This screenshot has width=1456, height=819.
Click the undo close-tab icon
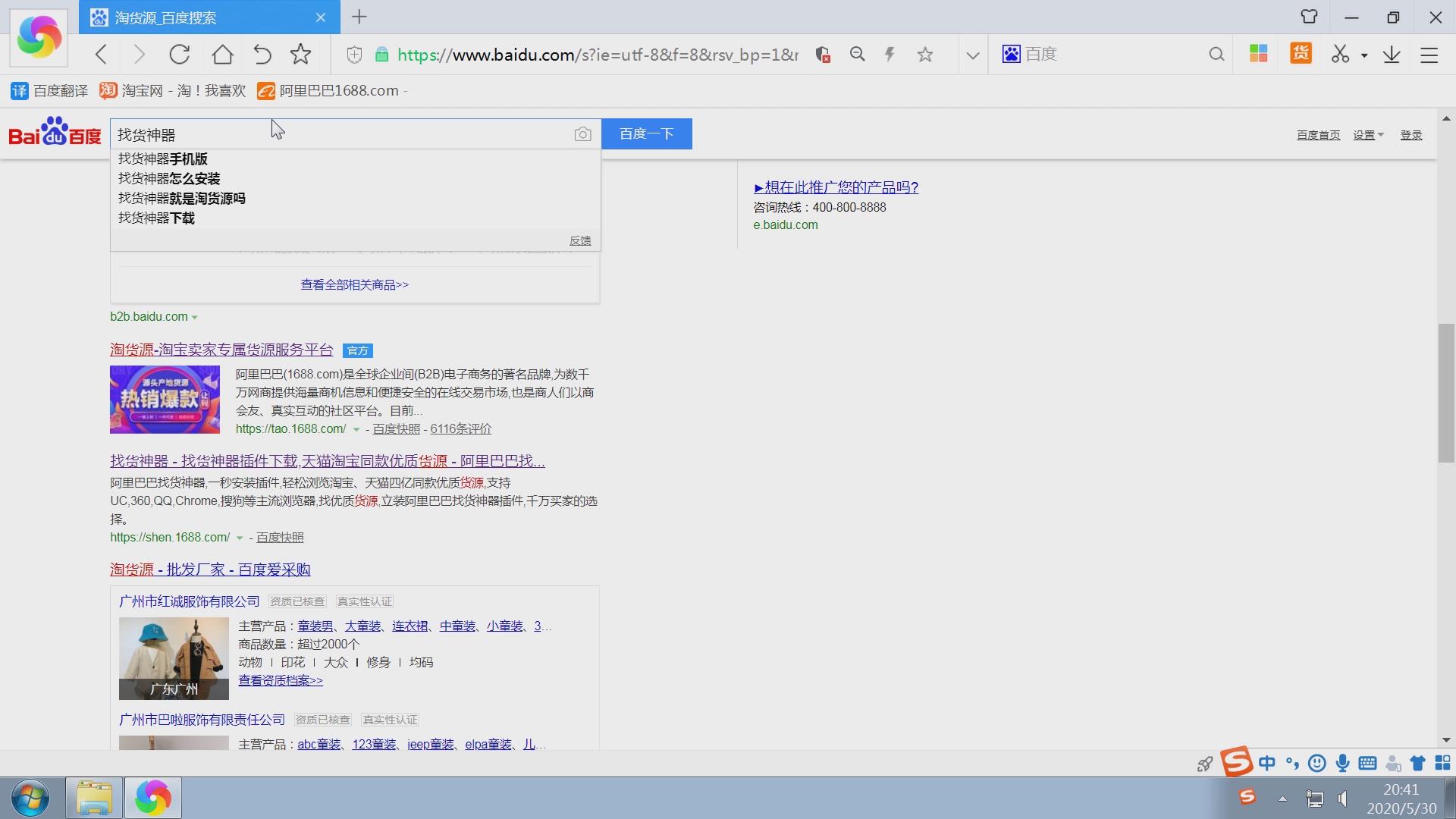pyautogui.click(x=262, y=55)
